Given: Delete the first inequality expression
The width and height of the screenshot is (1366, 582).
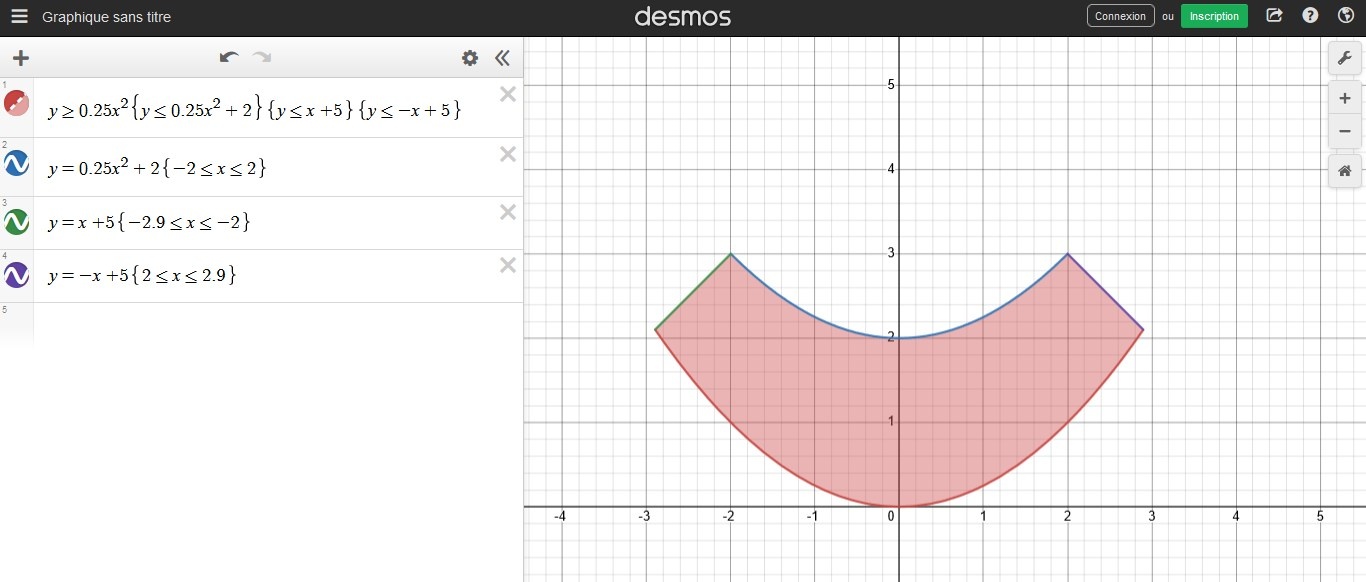Looking at the screenshot, I should [507, 95].
